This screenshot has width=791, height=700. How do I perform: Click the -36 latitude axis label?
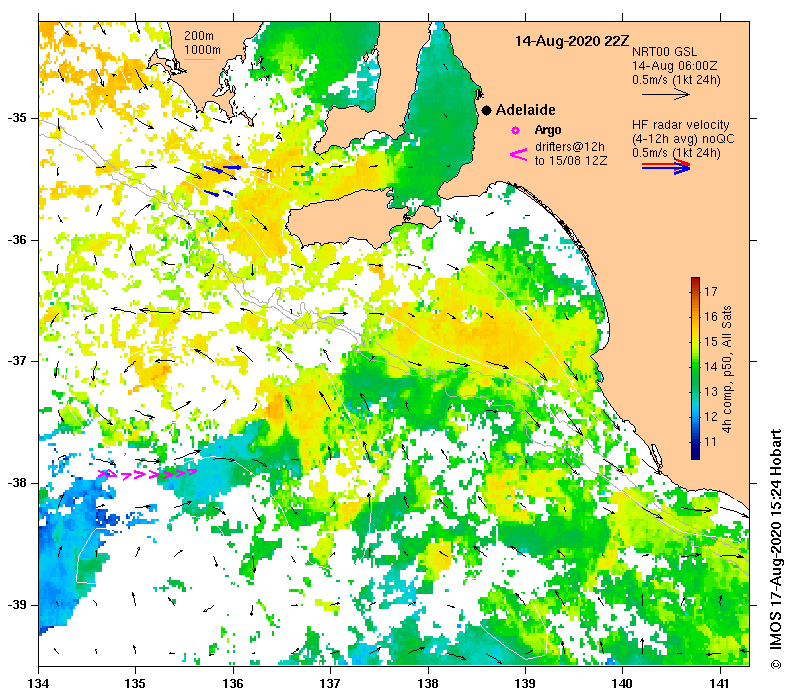click(17, 240)
